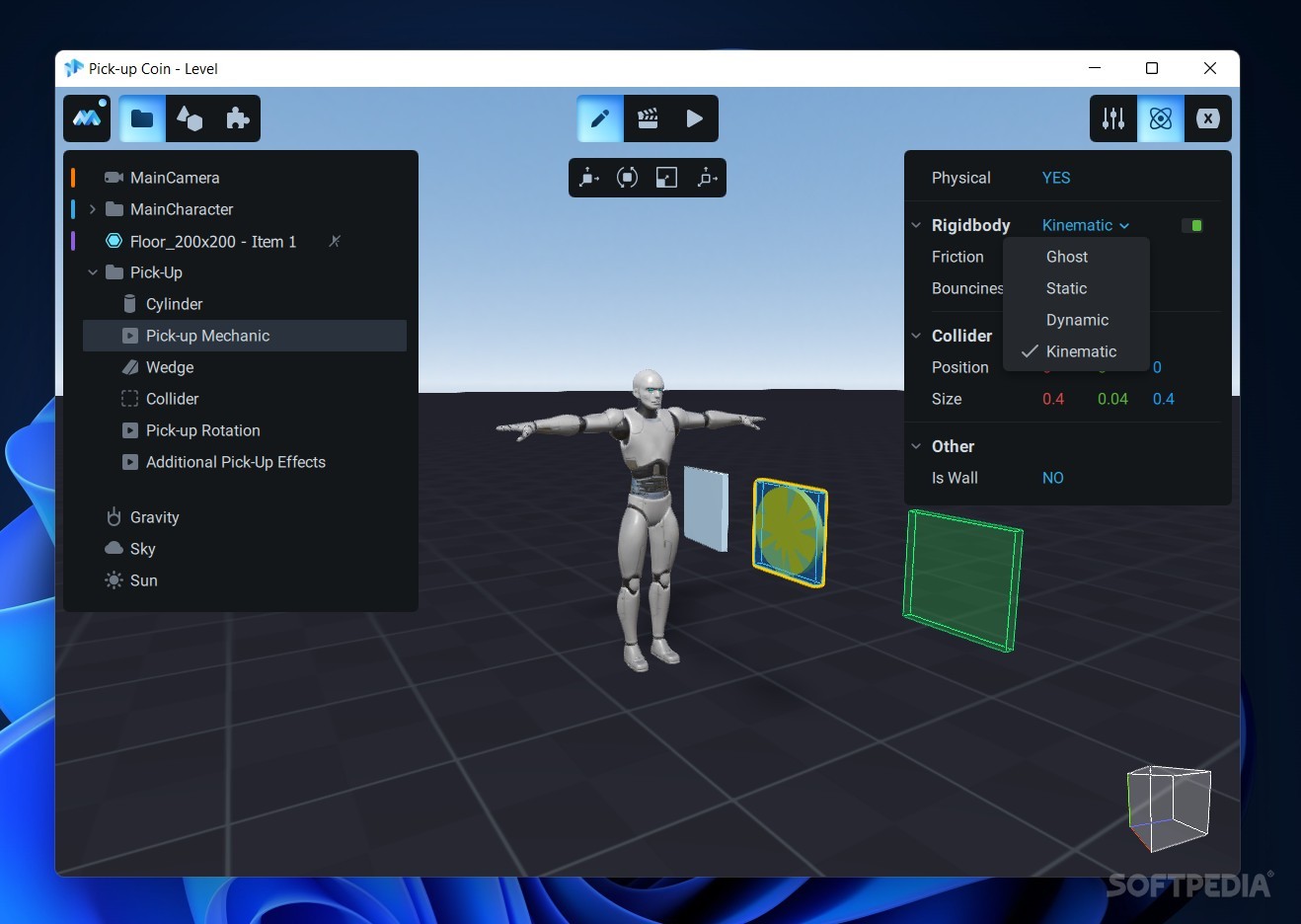Edit the blue Size Z value 0.4
Image resolution: width=1301 pixels, height=924 pixels.
(x=1164, y=399)
